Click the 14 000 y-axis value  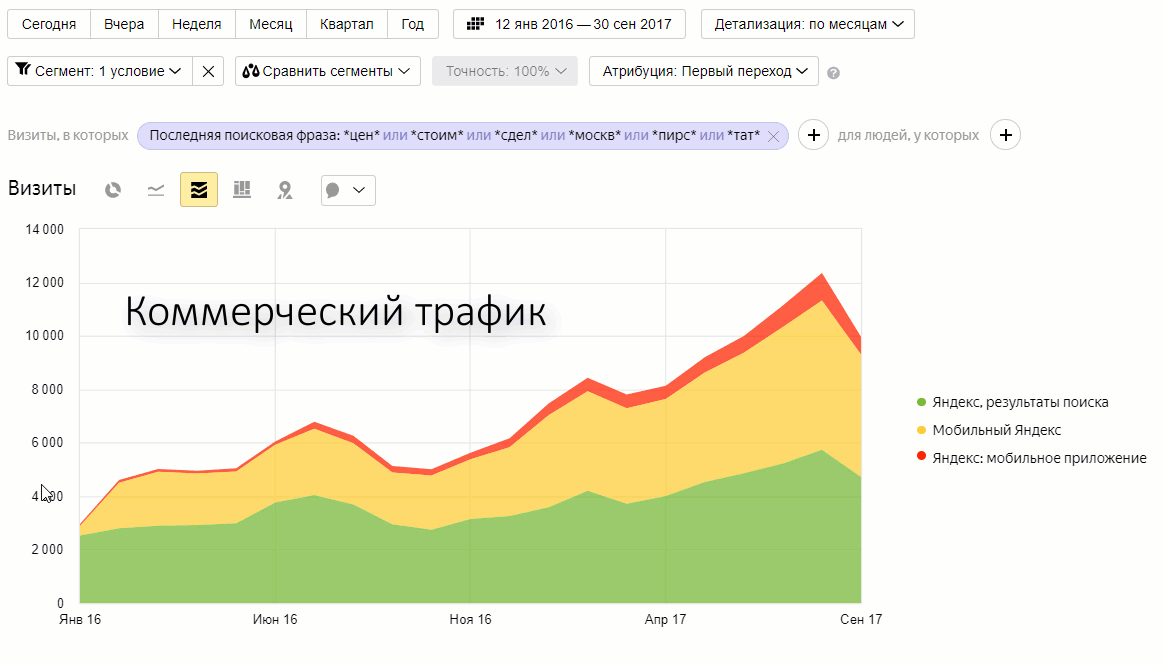click(45, 230)
